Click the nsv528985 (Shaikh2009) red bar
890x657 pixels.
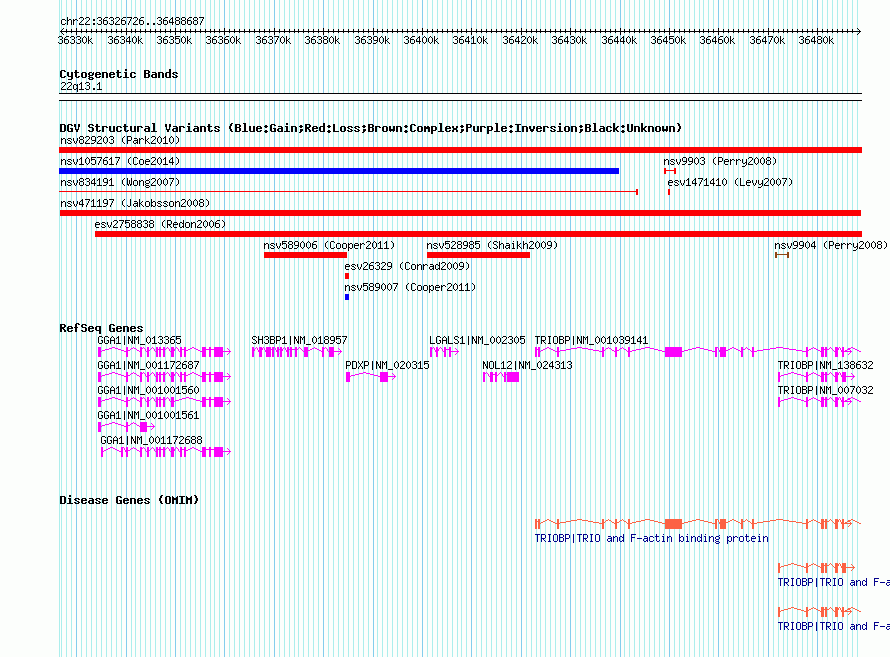coord(478,255)
